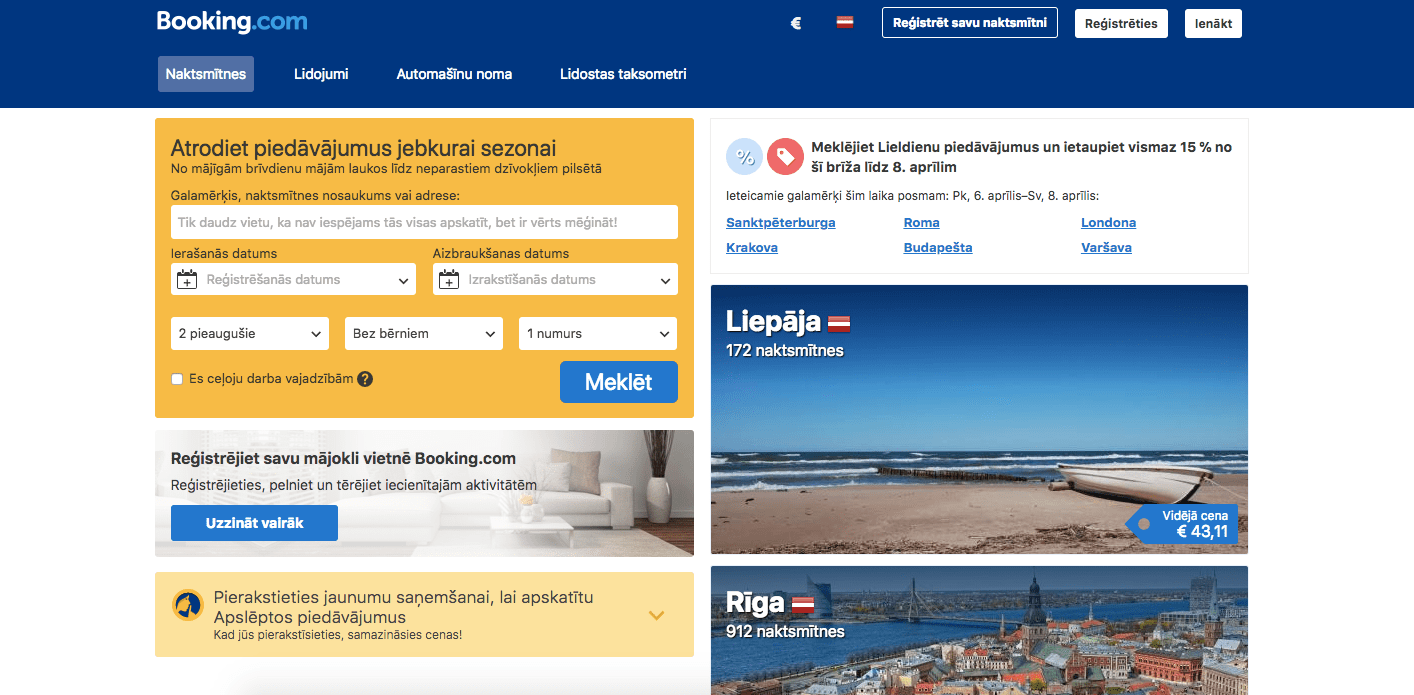Click the check-in calendar icon
The image size is (1414, 695).
187,280
